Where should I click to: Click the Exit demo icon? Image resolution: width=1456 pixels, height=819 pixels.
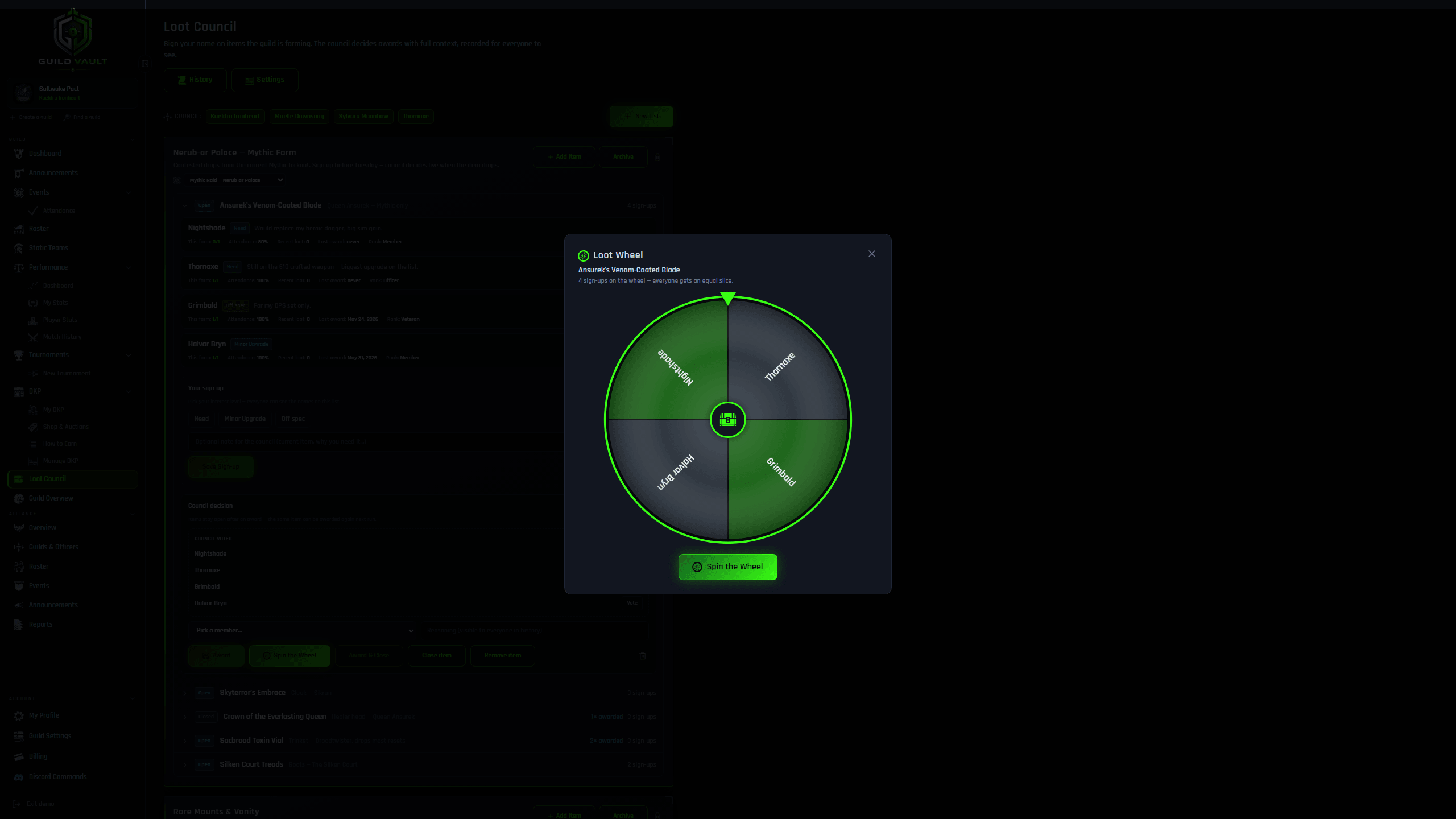(x=16, y=804)
